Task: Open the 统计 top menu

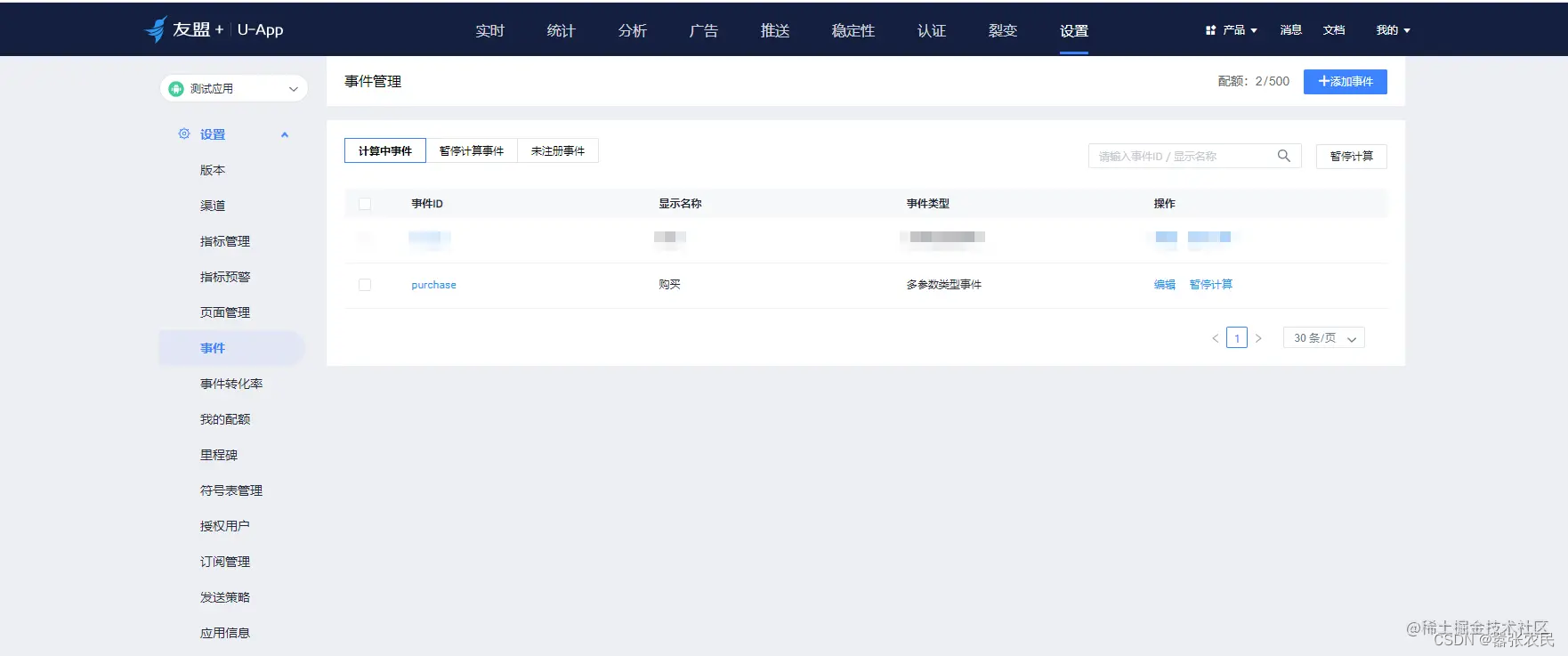Action: pos(561,30)
